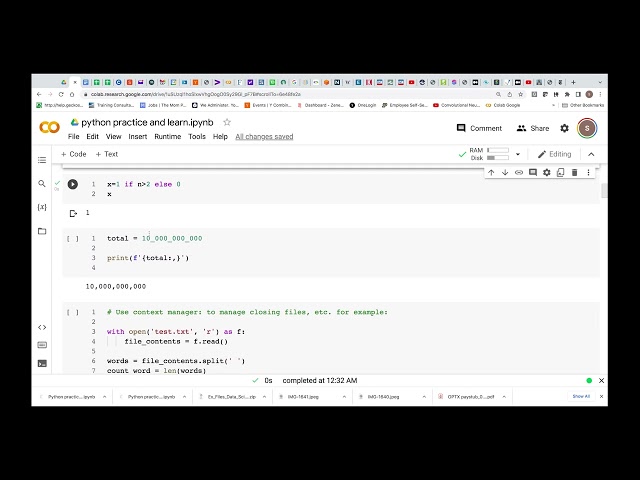Move cell up arrow in cell toolbar
The width and height of the screenshot is (640, 480).
491,172
